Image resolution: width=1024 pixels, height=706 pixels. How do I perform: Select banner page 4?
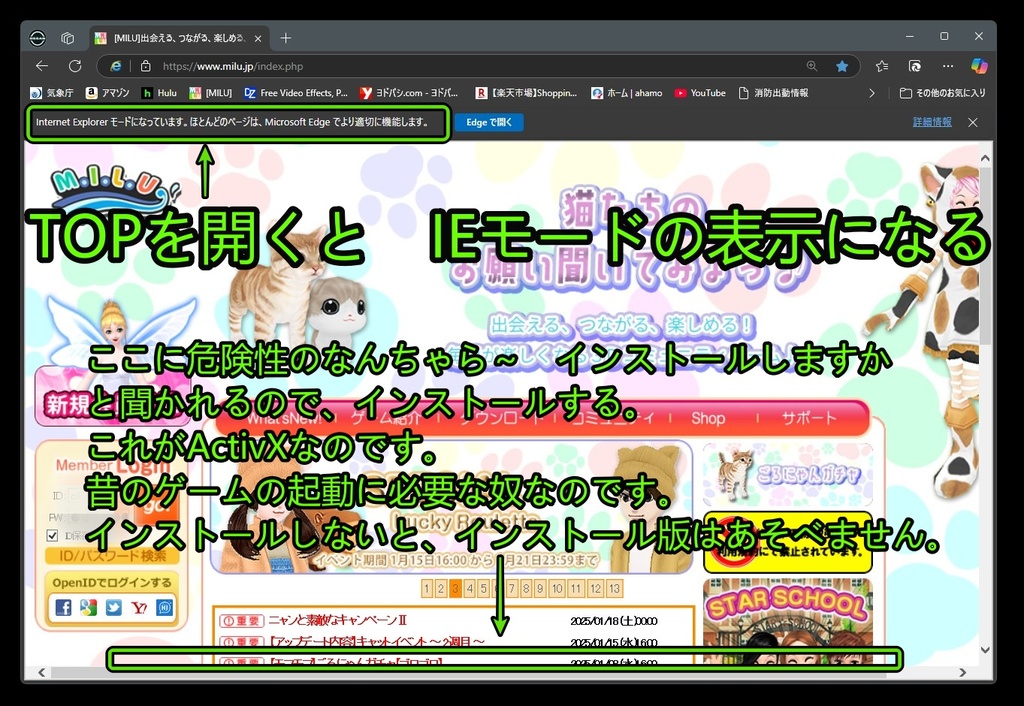point(470,588)
